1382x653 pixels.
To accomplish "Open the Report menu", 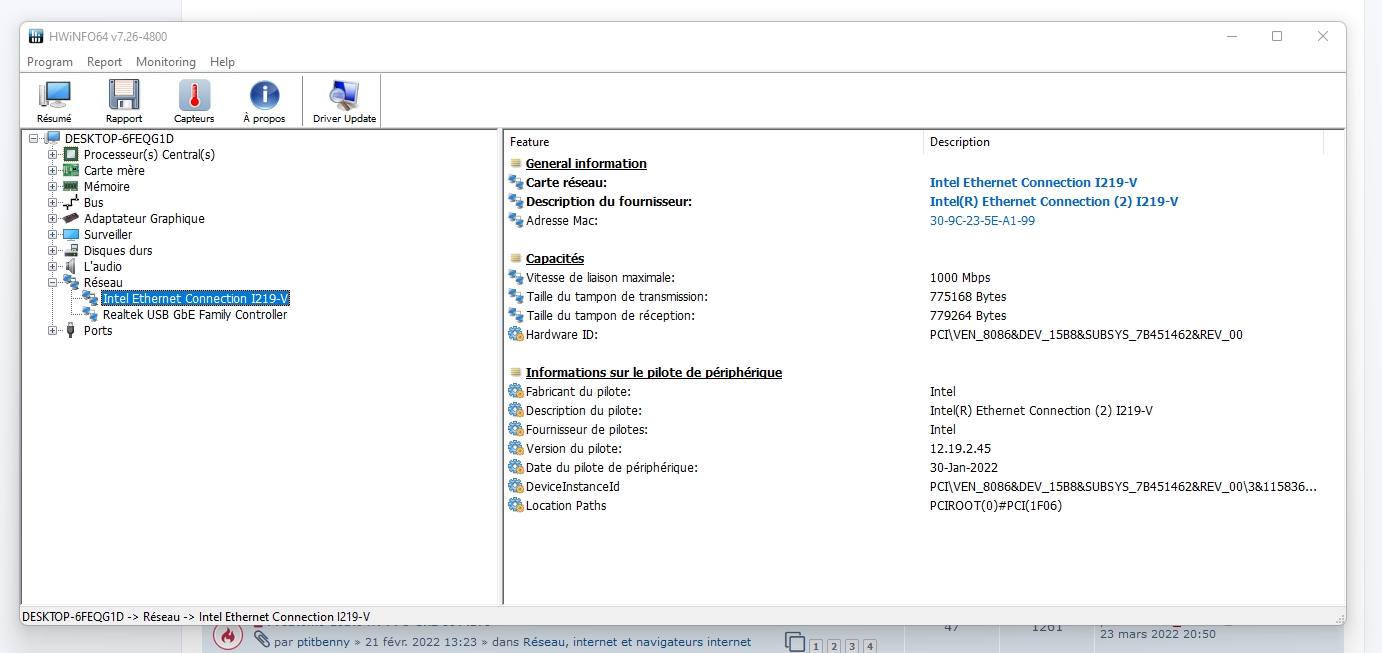I will click(x=104, y=62).
